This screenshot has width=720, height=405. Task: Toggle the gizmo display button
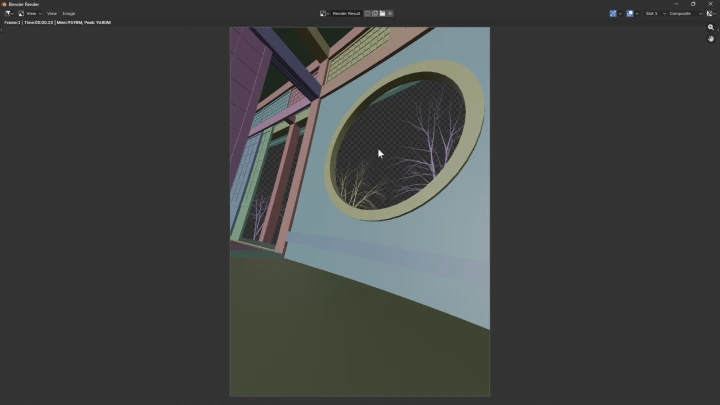tap(613, 14)
